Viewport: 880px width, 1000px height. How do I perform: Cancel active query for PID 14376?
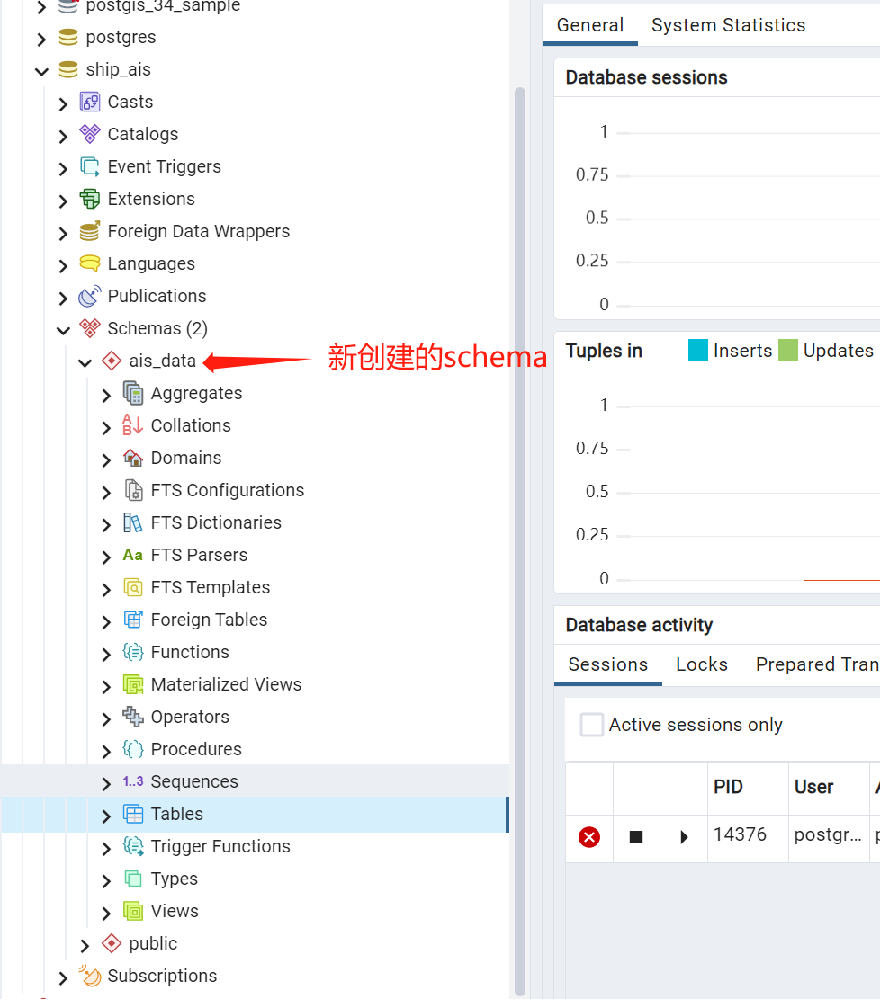pos(636,837)
